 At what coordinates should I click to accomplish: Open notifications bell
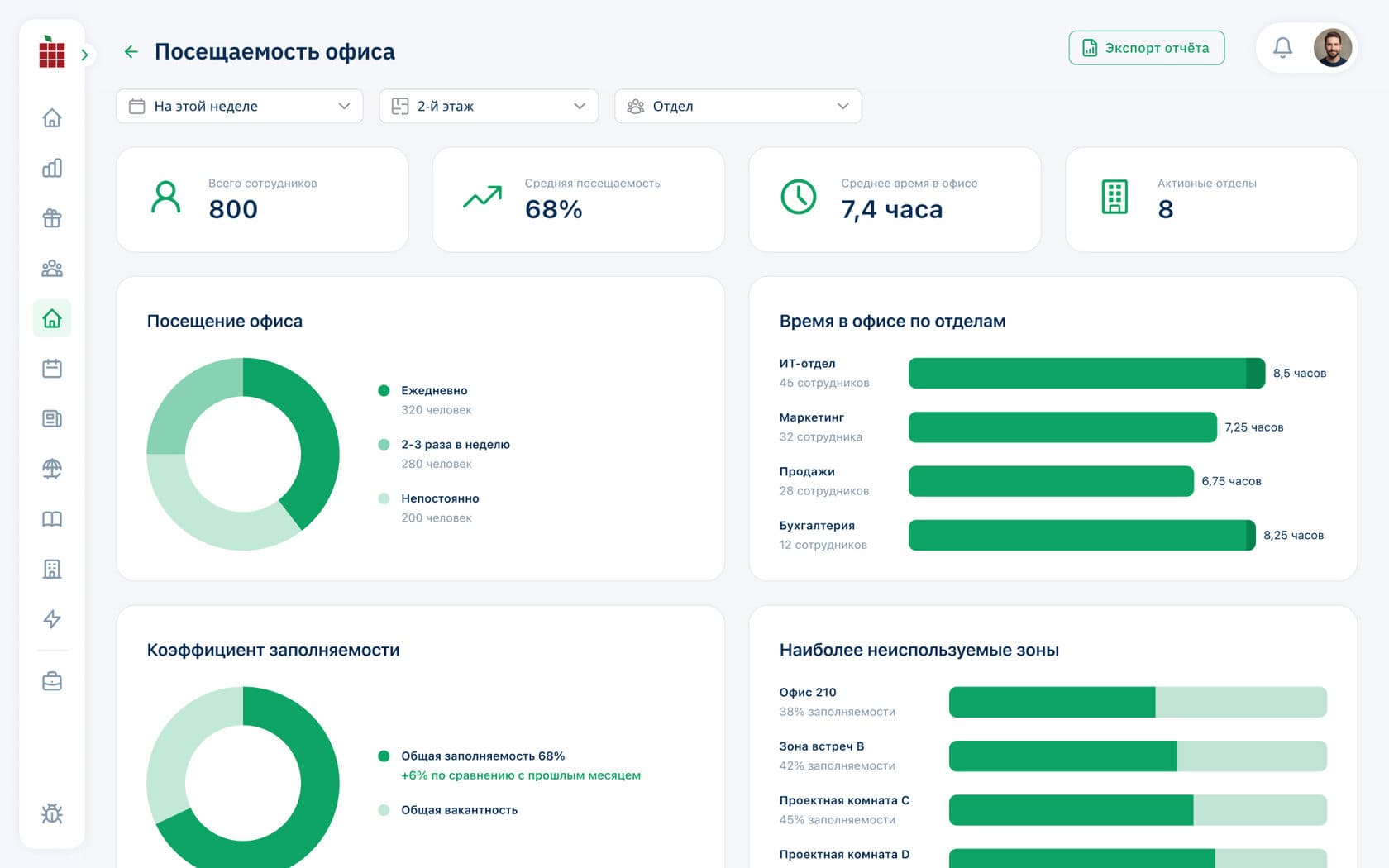point(1282,48)
